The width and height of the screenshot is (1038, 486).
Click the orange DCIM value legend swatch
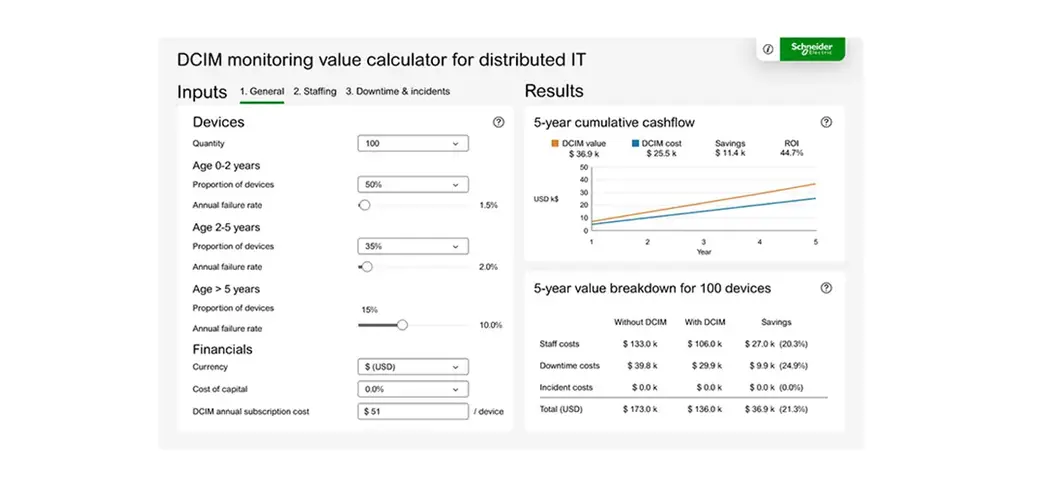click(x=555, y=144)
